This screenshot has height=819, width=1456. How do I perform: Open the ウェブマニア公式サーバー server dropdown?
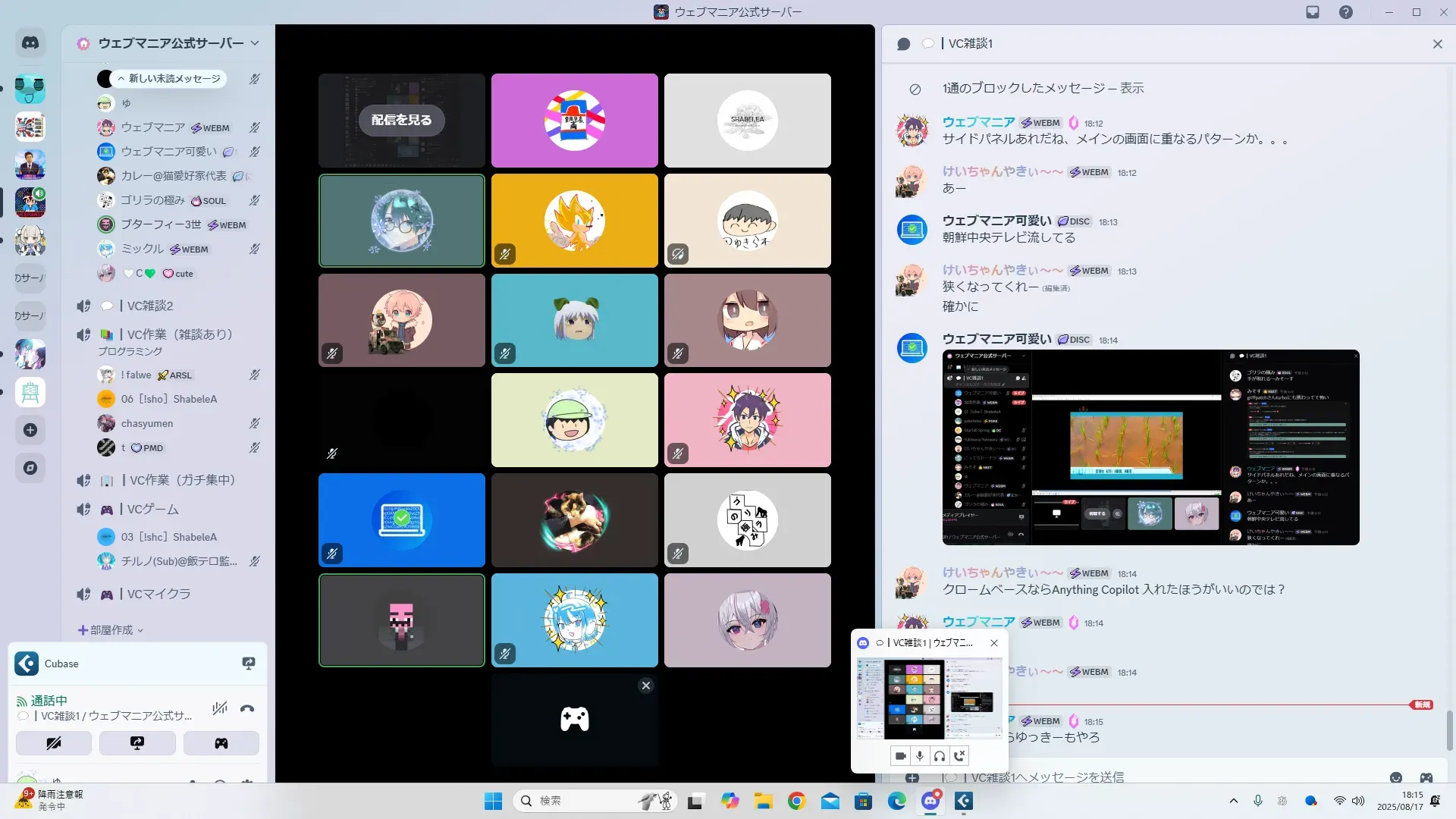255,43
